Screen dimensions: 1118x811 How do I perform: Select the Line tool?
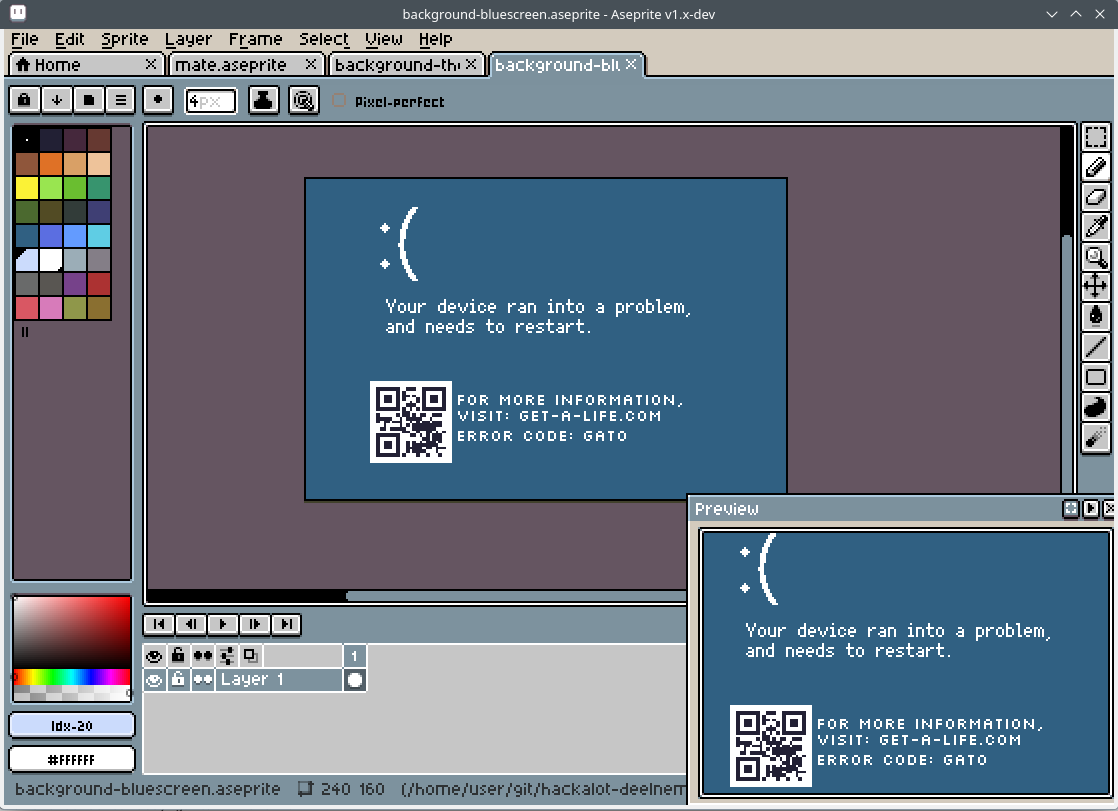pos(1096,347)
